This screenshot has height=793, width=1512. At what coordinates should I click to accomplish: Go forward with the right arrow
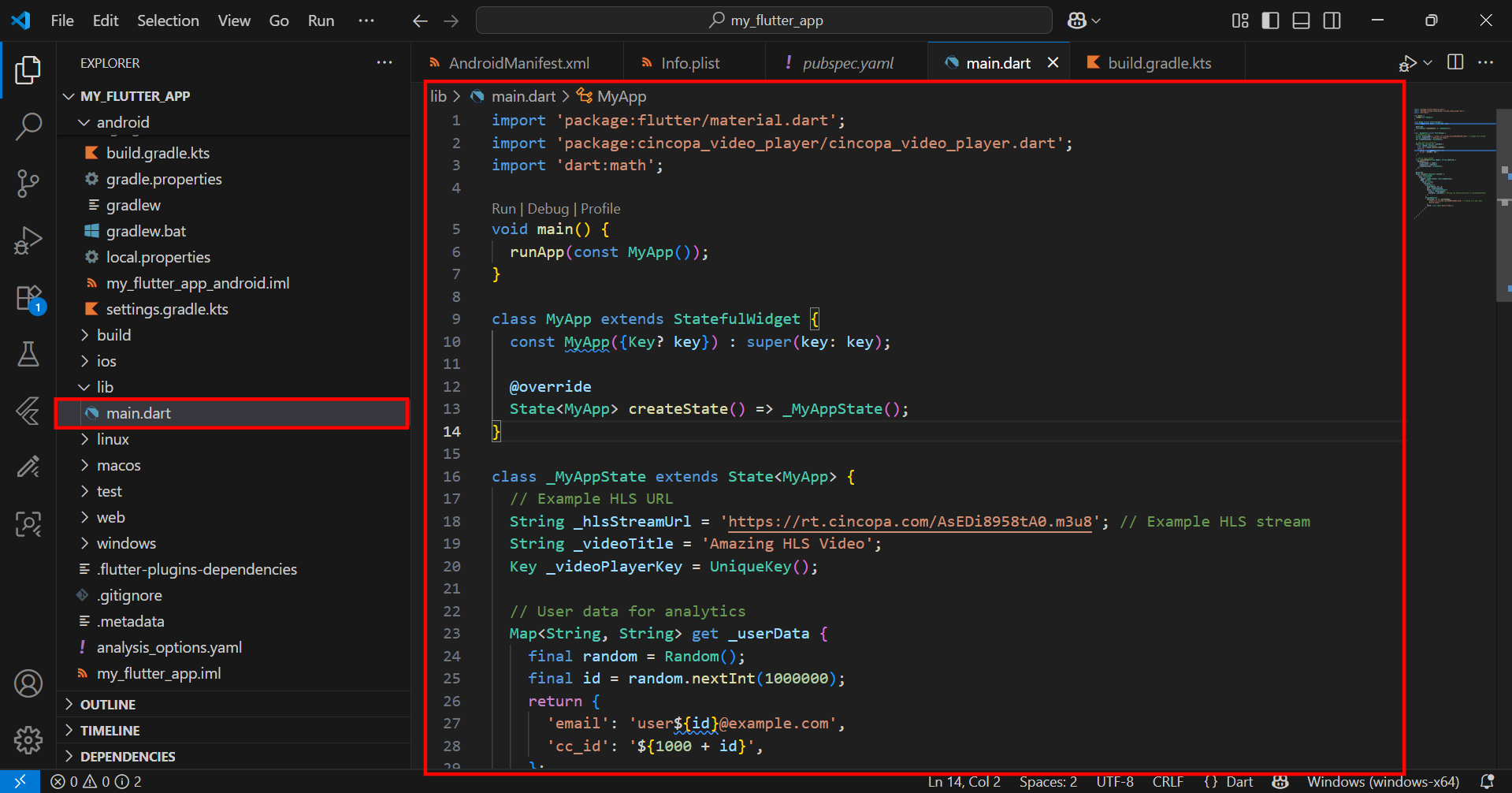pyautogui.click(x=451, y=20)
